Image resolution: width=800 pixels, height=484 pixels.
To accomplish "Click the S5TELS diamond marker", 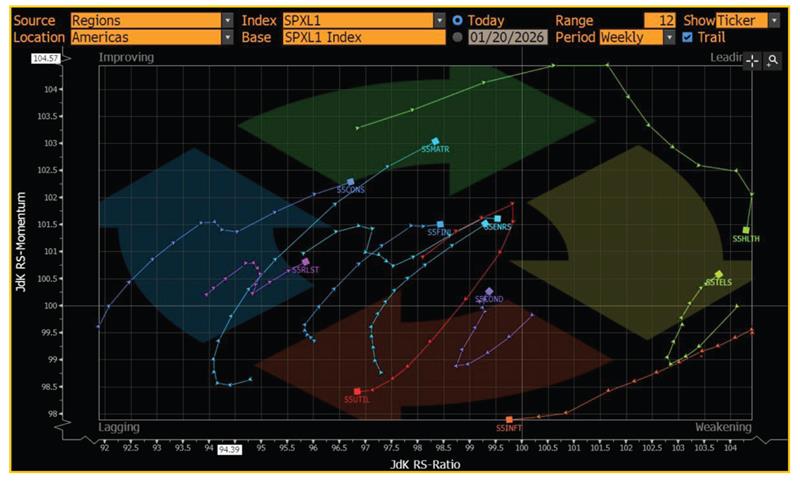I will [x=719, y=274].
